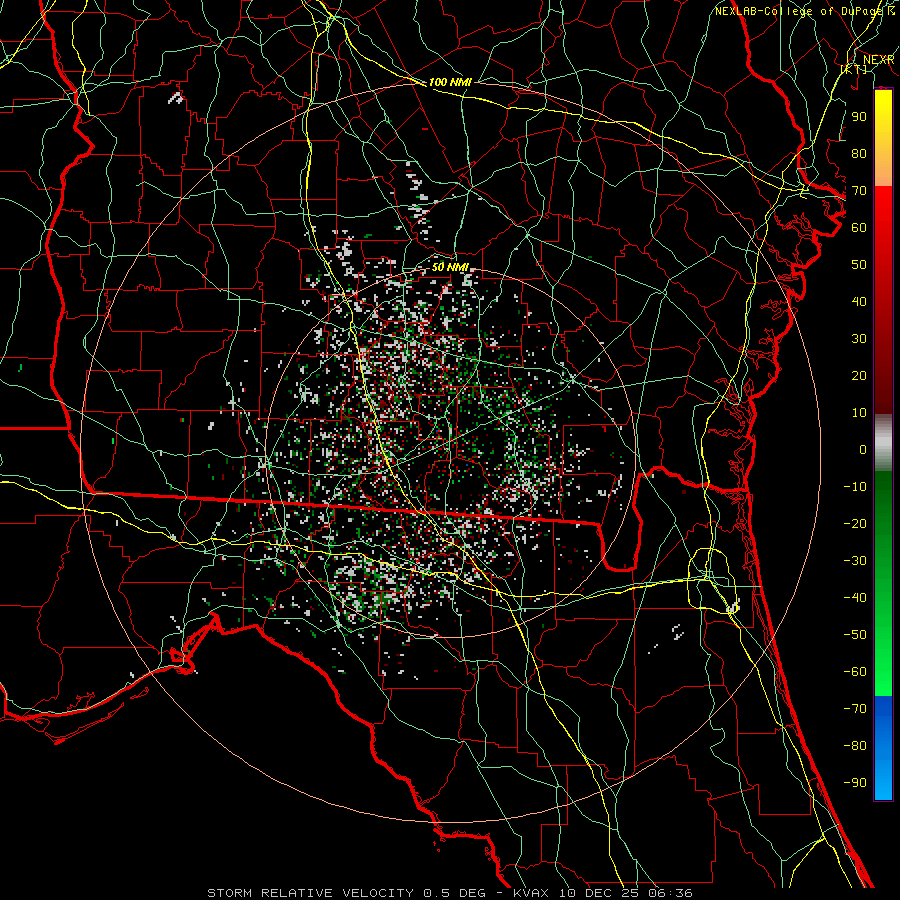Click the 50 NMI range ring label
Image resolution: width=900 pixels, height=900 pixels.
tap(450, 267)
